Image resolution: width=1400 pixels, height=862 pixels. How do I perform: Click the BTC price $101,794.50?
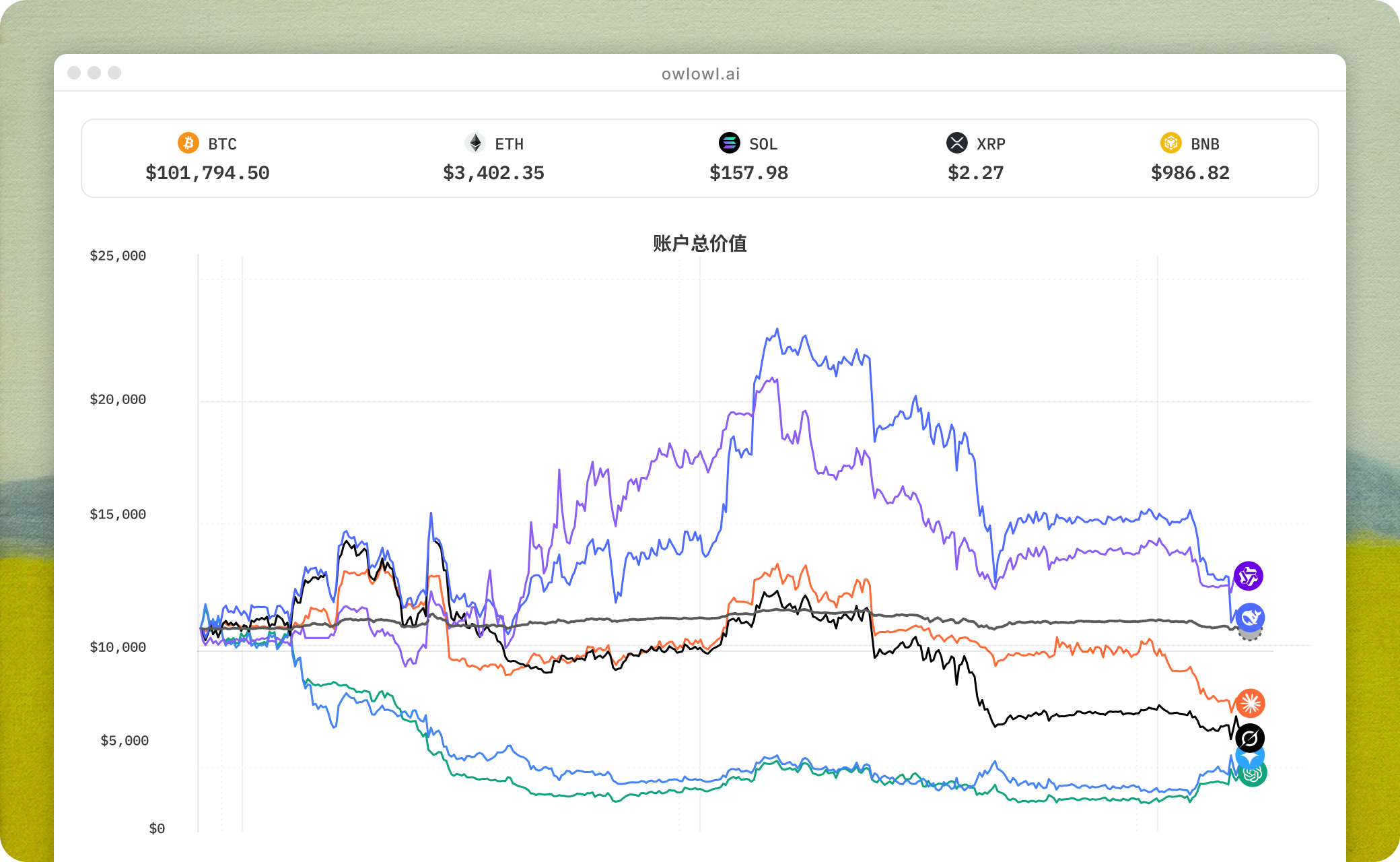[207, 173]
